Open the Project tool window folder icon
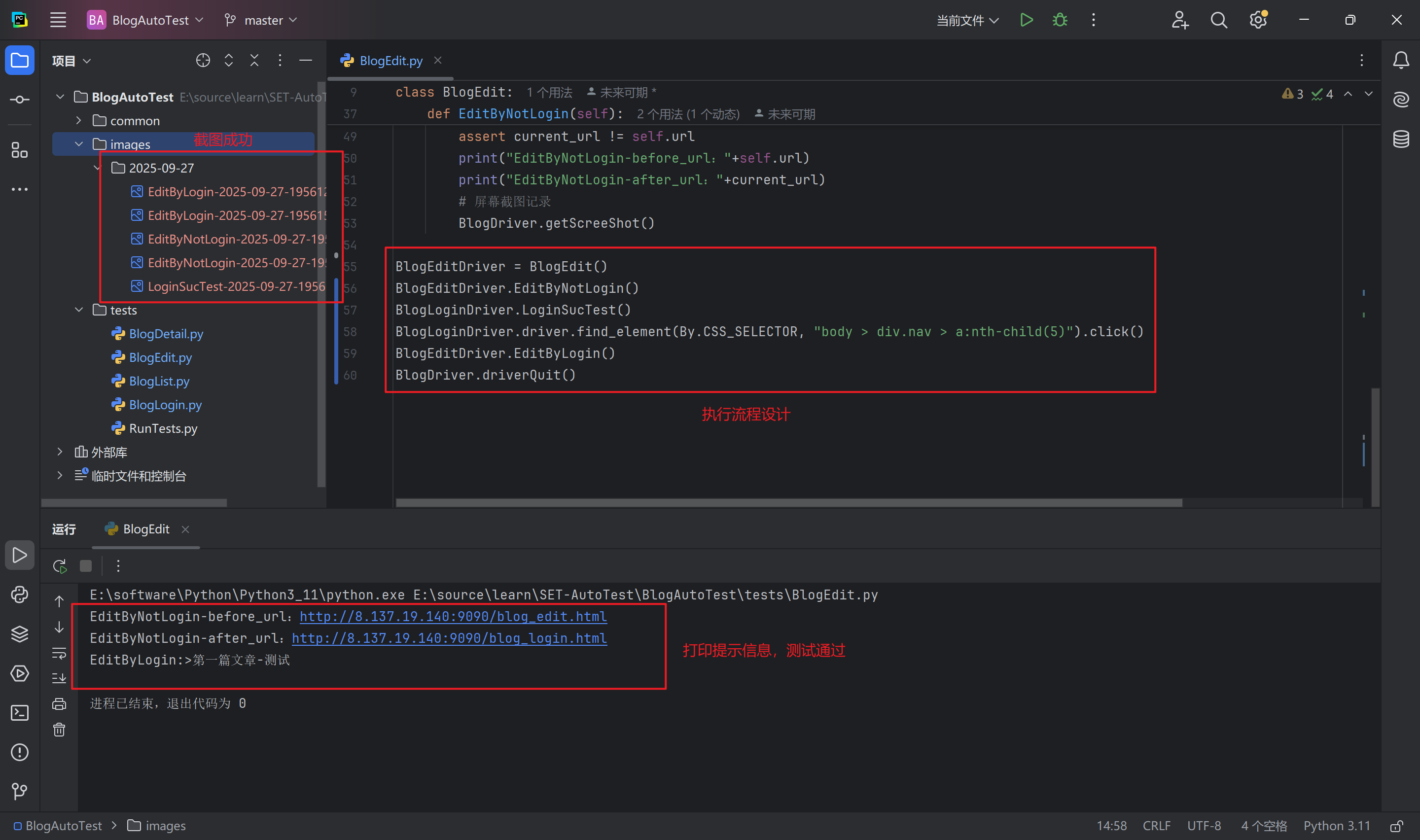The height and width of the screenshot is (840, 1420). [x=20, y=60]
